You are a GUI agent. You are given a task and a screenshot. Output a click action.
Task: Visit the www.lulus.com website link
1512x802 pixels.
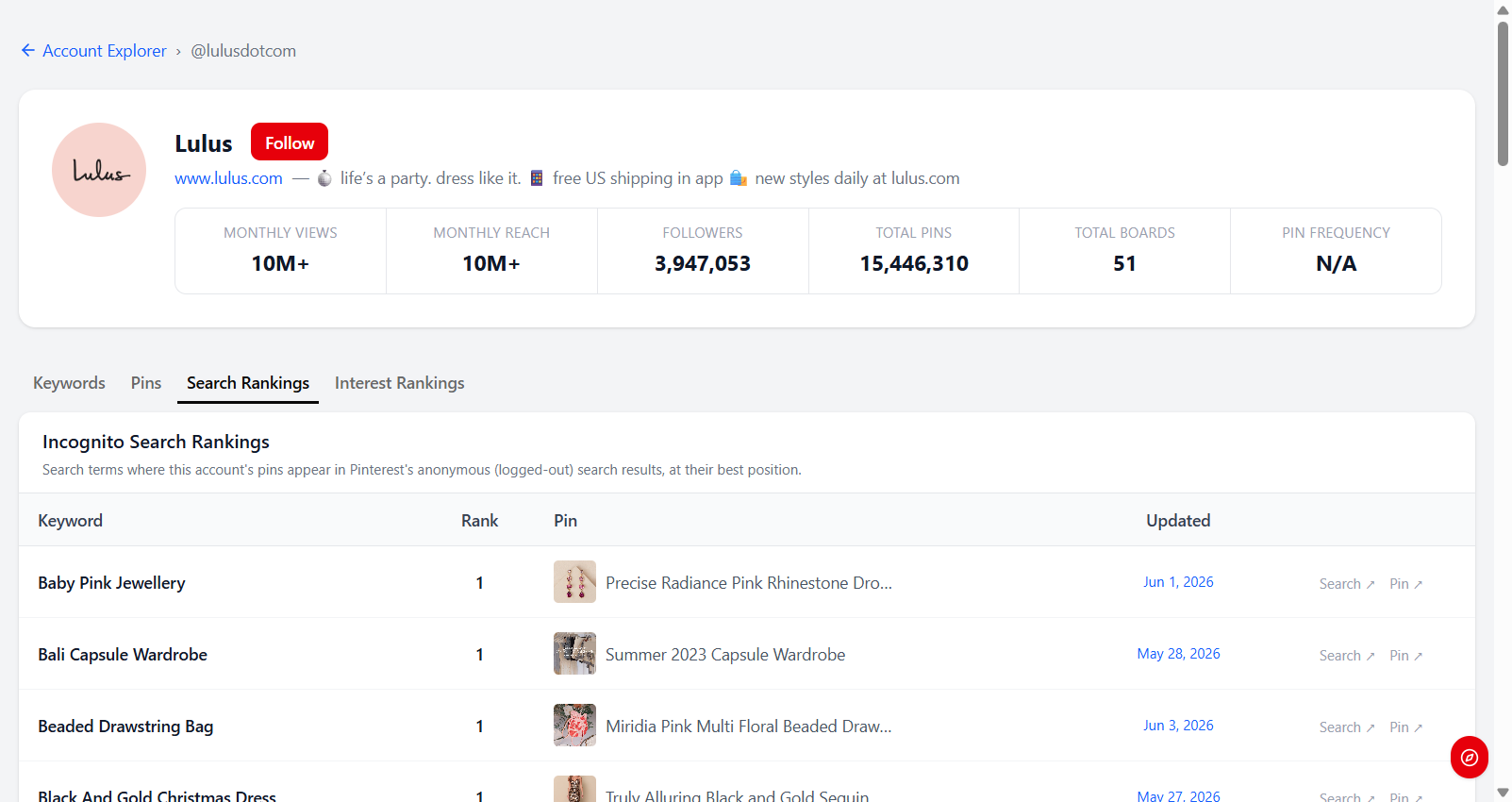tap(228, 178)
